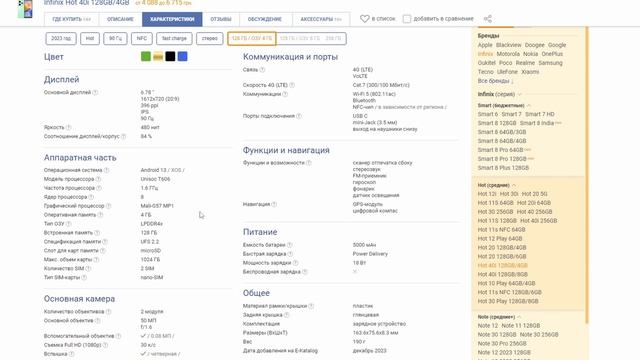640x360 pixels.
Task: Switch to the ОПИСАНИЕ tab
Action: point(120,19)
